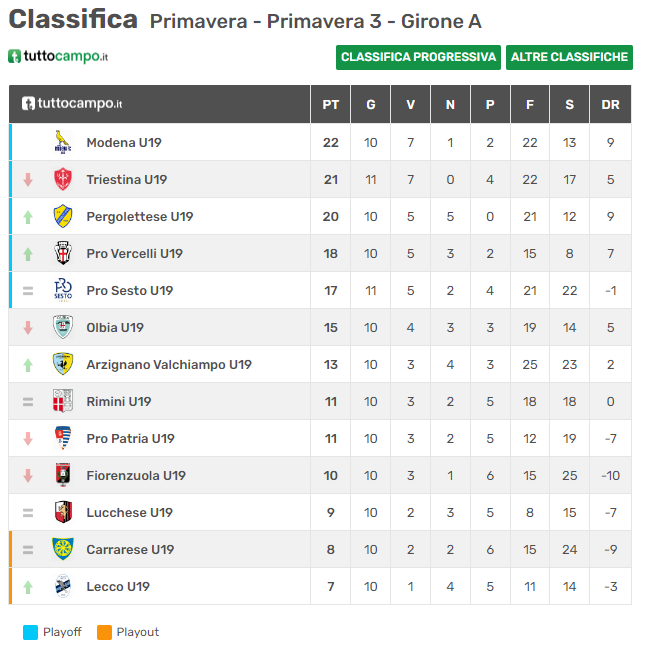Open the Lucchese U19 team link
Viewport: 653px width, 663px height.
click(129, 512)
